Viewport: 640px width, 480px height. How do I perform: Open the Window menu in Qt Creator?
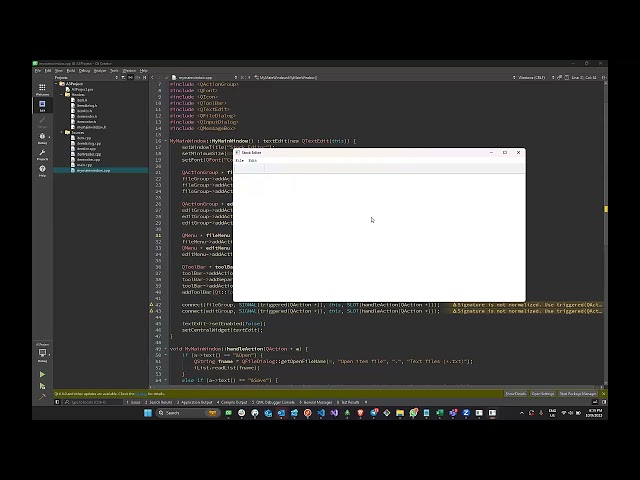tap(129, 71)
